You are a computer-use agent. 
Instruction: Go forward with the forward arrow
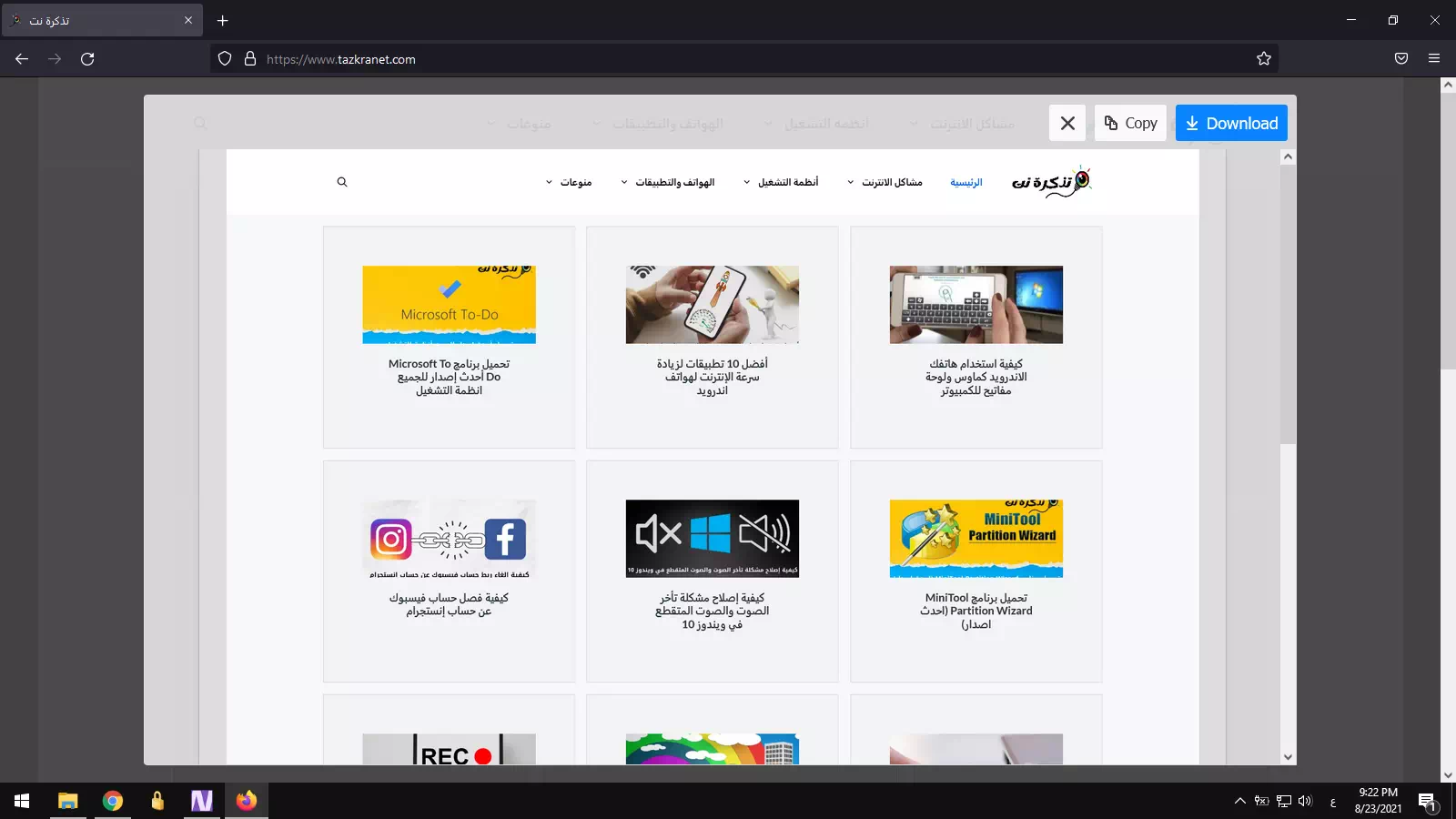55,59
